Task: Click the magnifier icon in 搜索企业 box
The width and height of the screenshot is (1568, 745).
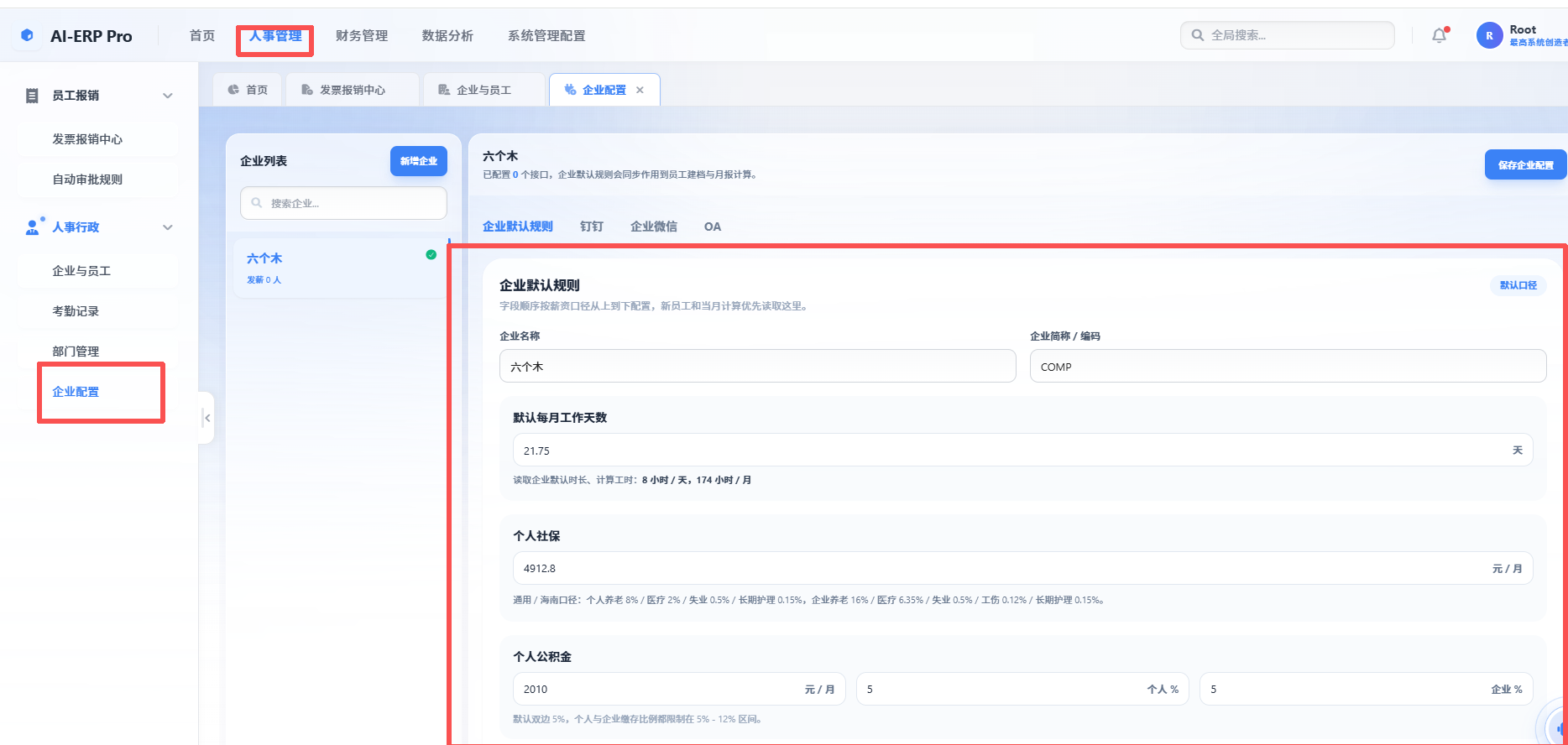Action: pyautogui.click(x=257, y=203)
